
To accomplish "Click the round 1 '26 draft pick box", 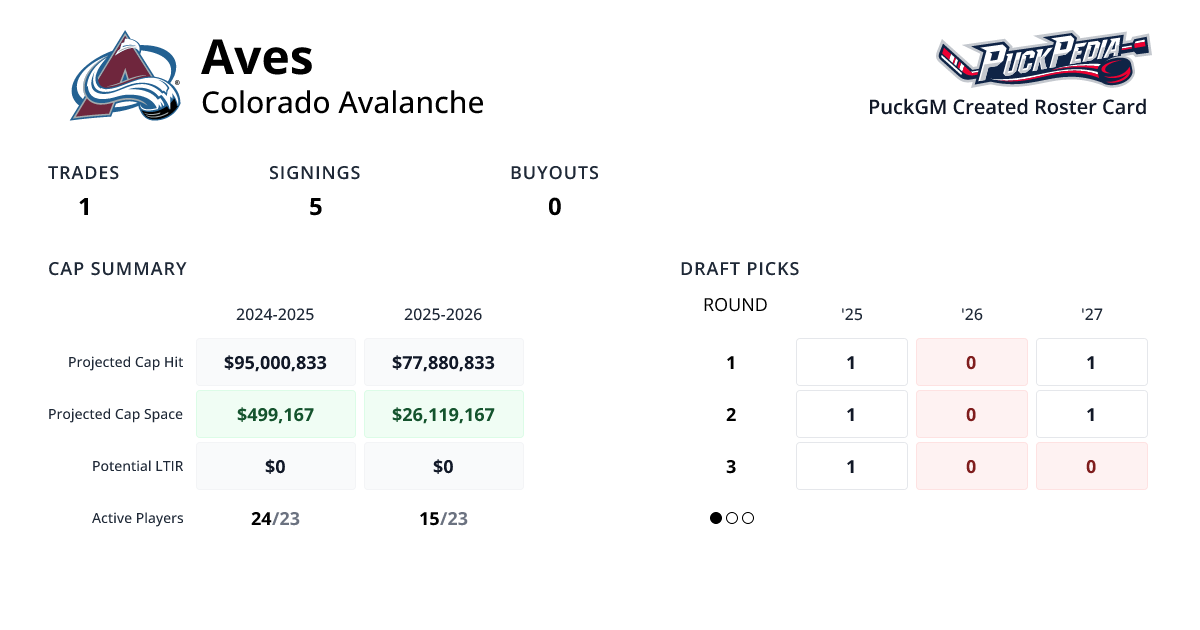I will [x=971, y=362].
